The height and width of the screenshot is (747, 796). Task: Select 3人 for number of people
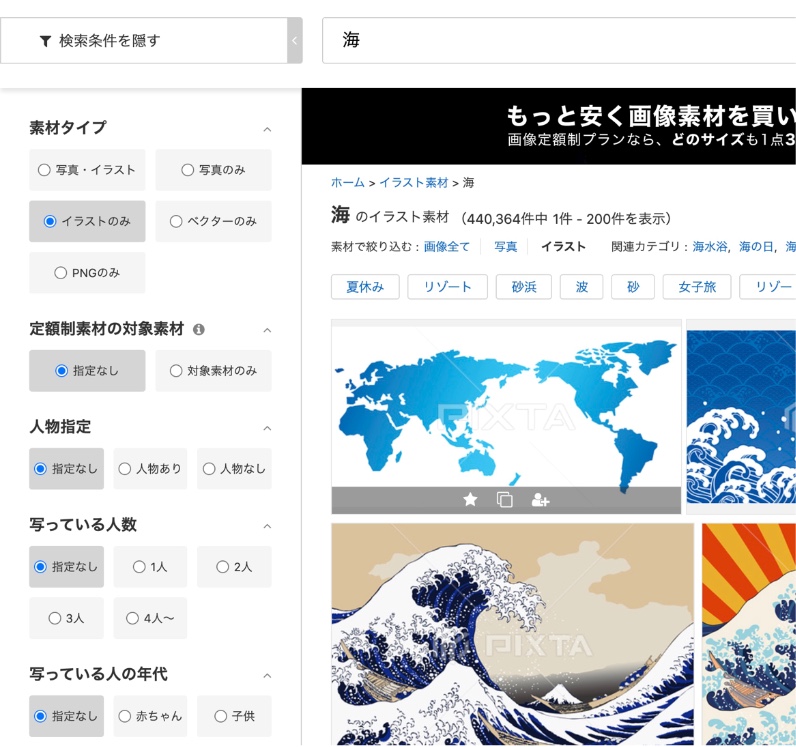[x=67, y=618]
